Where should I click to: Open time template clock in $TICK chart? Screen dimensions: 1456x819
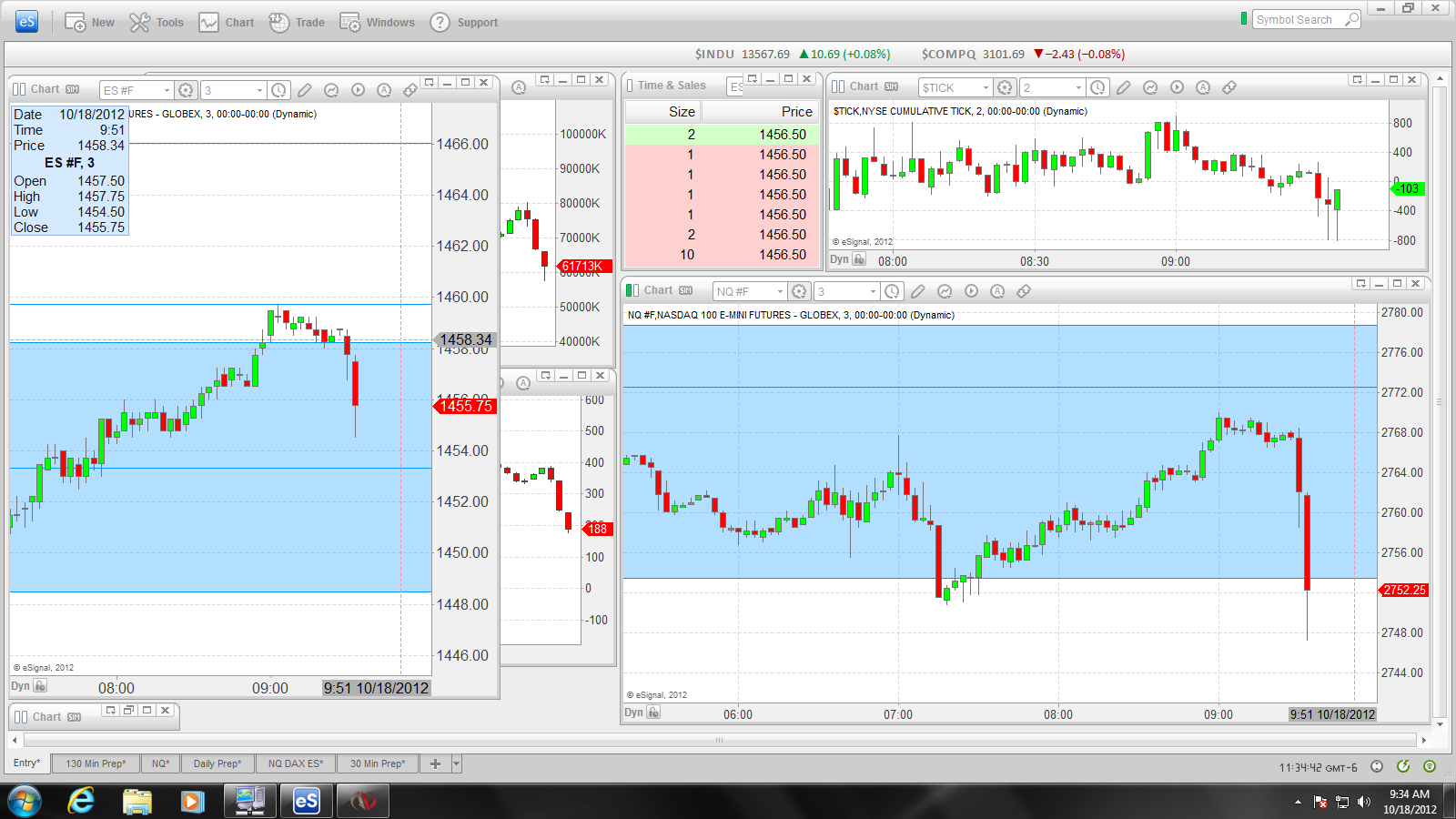[x=1098, y=87]
